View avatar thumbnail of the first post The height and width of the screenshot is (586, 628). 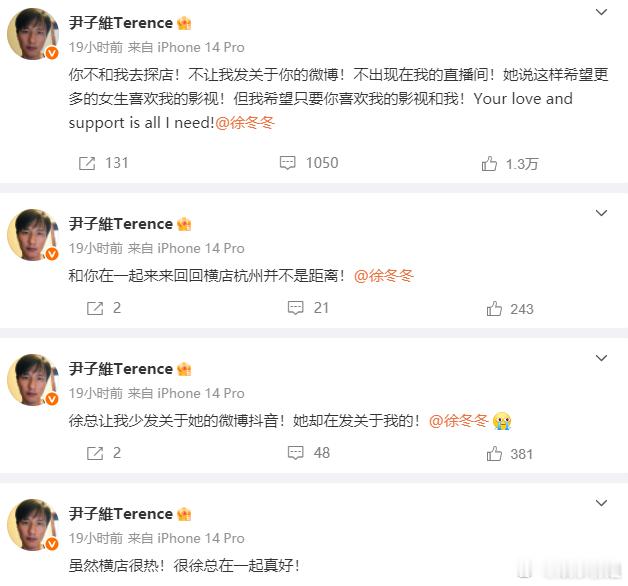coord(33,34)
